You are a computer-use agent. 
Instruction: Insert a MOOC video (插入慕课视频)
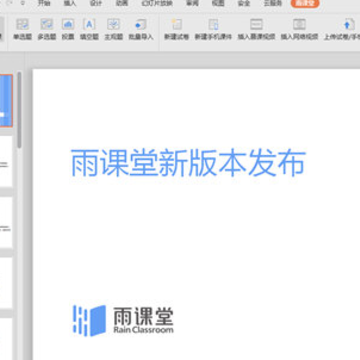click(x=256, y=29)
